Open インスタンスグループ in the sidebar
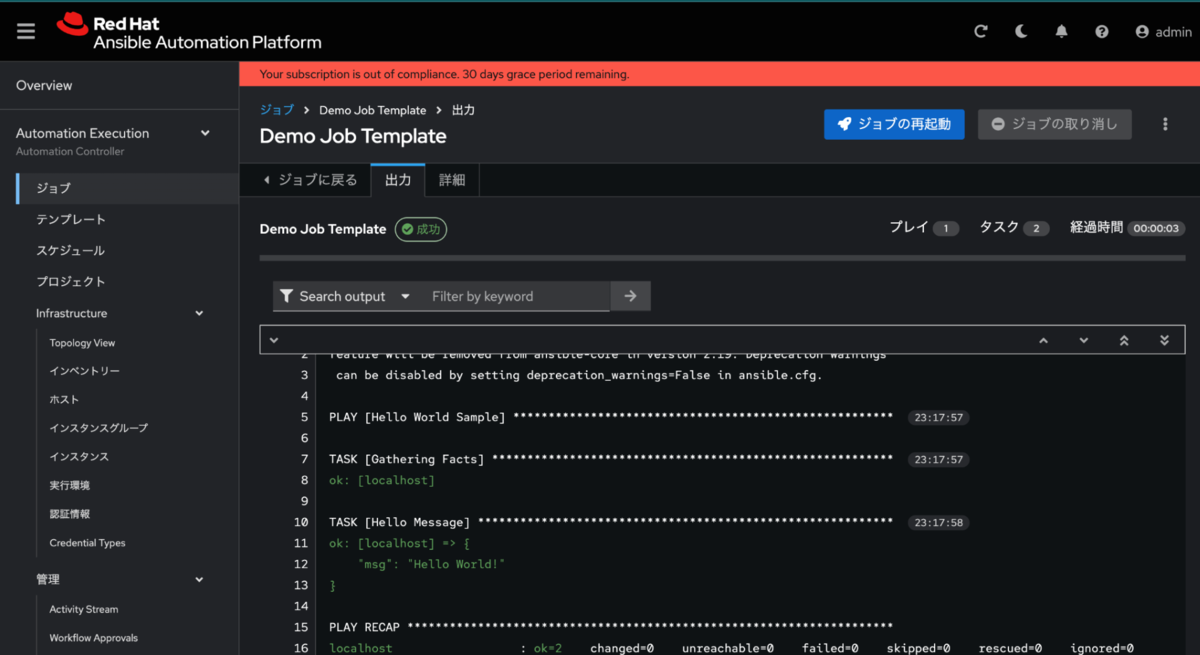 98,428
